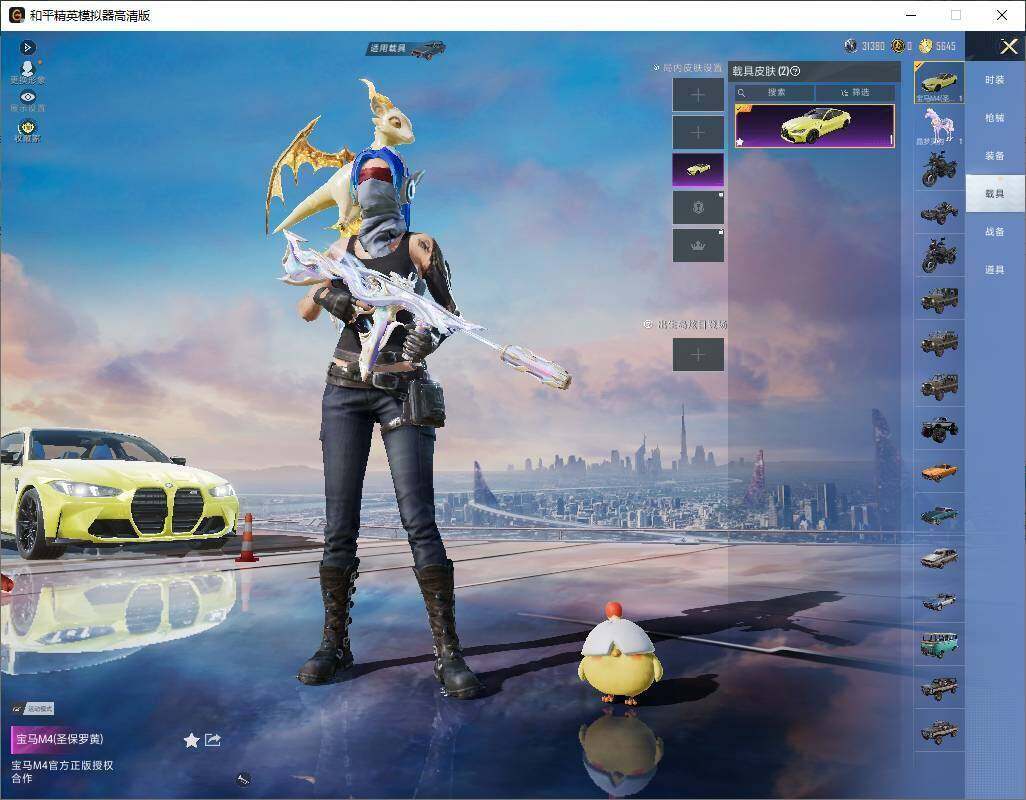1026x800 pixels.
Task: Click the round arrow icon above 更换形象
Action: pyautogui.click(x=27, y=47)
